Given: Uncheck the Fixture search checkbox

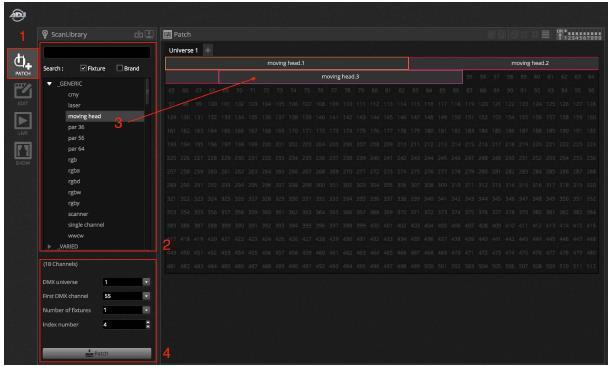Looking at the screenshot, I should (x=83, y=68).
